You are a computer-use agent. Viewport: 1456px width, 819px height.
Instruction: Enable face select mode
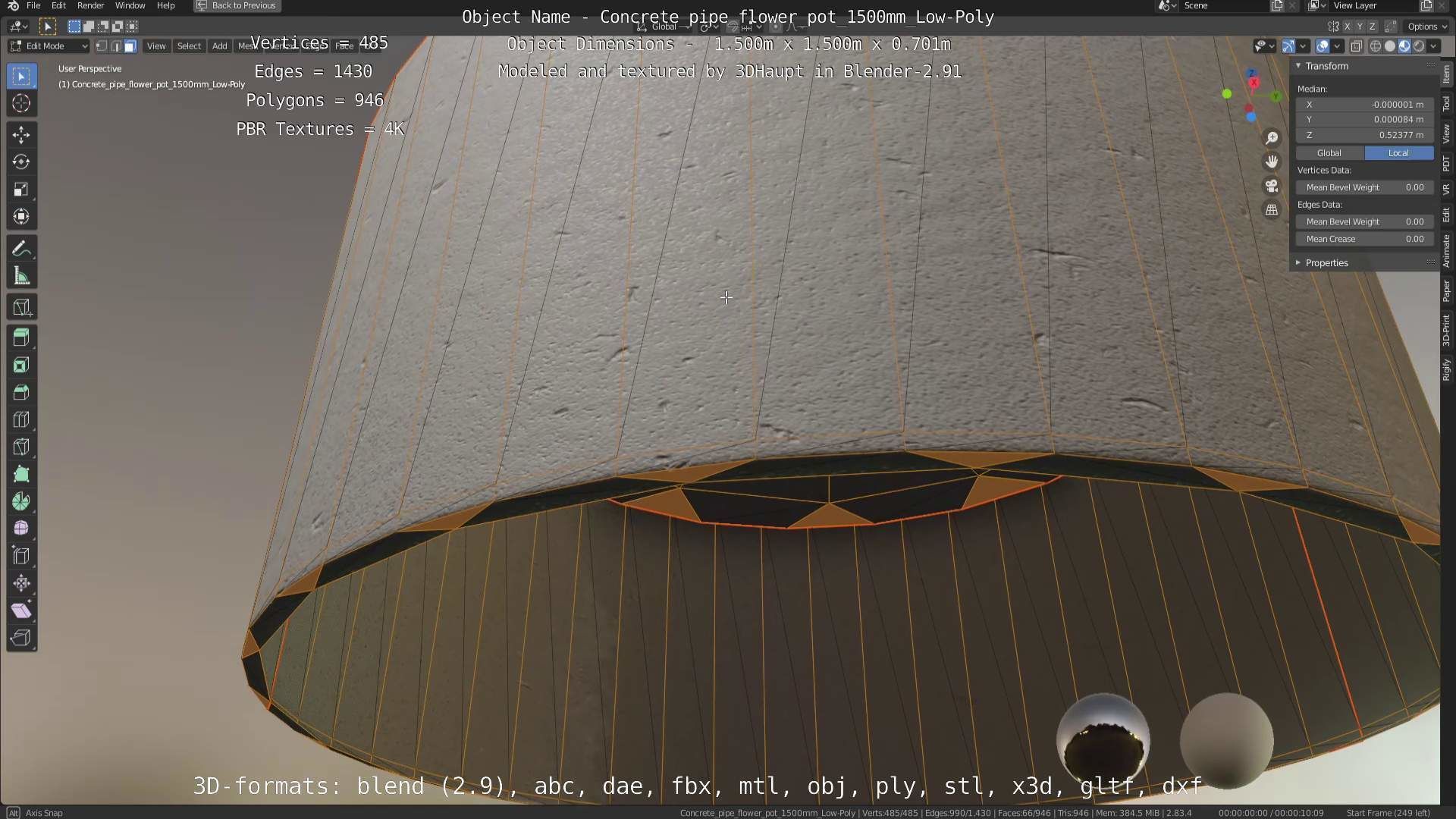130,46
